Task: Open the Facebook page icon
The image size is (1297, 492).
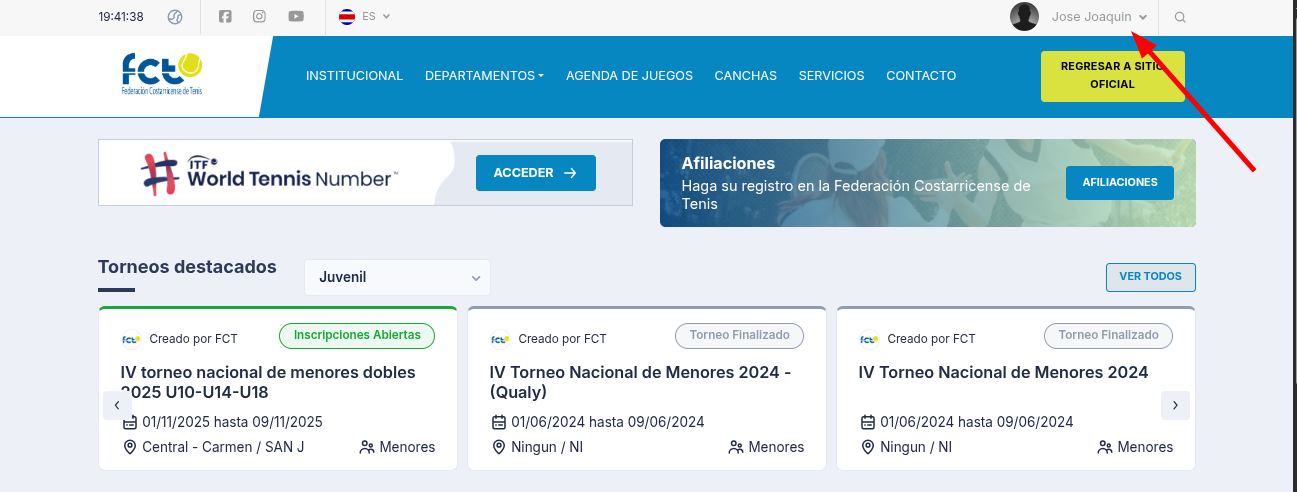Action: [225, 17]
